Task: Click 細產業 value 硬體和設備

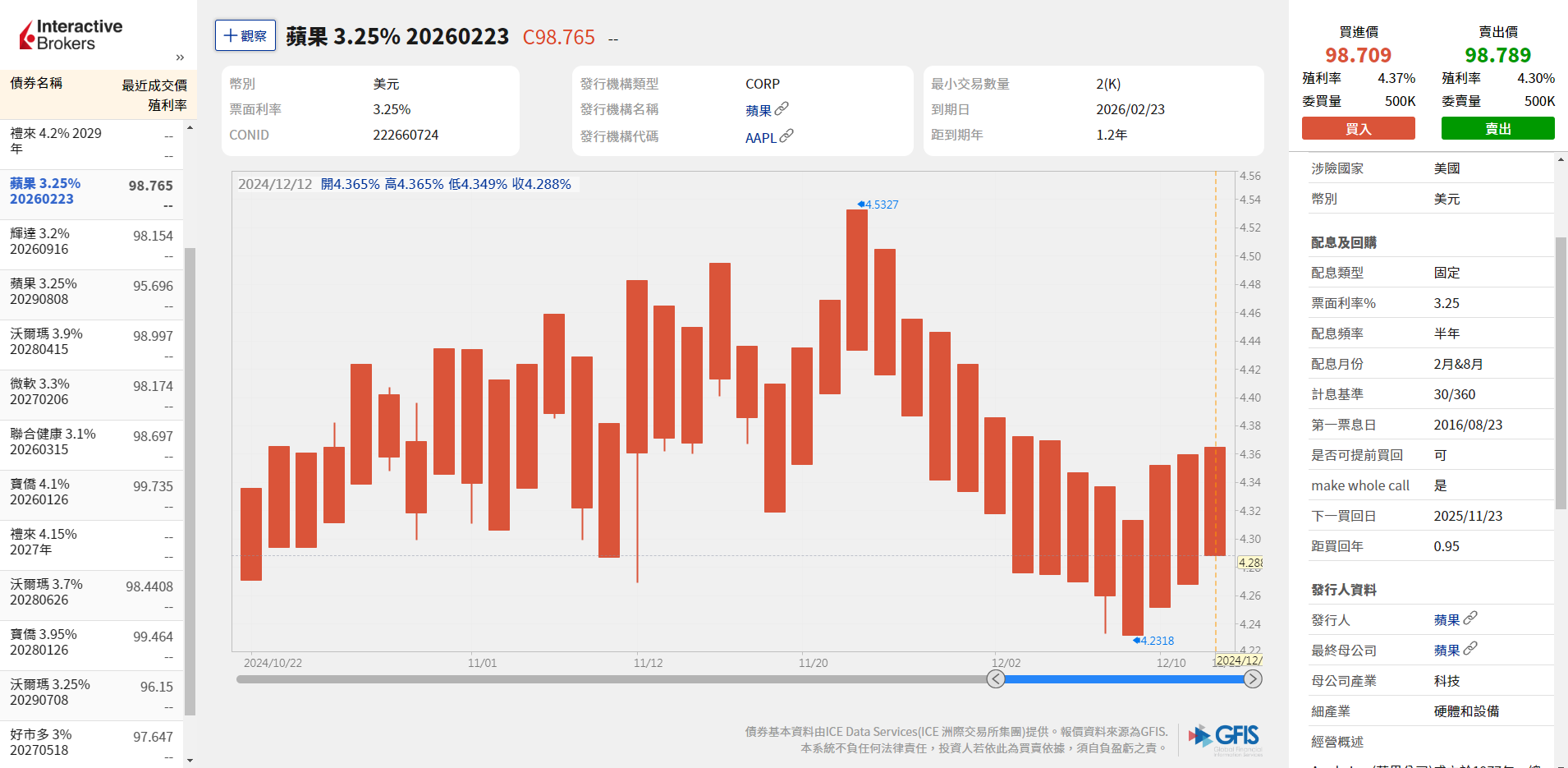Action: tap(1466, 711)
